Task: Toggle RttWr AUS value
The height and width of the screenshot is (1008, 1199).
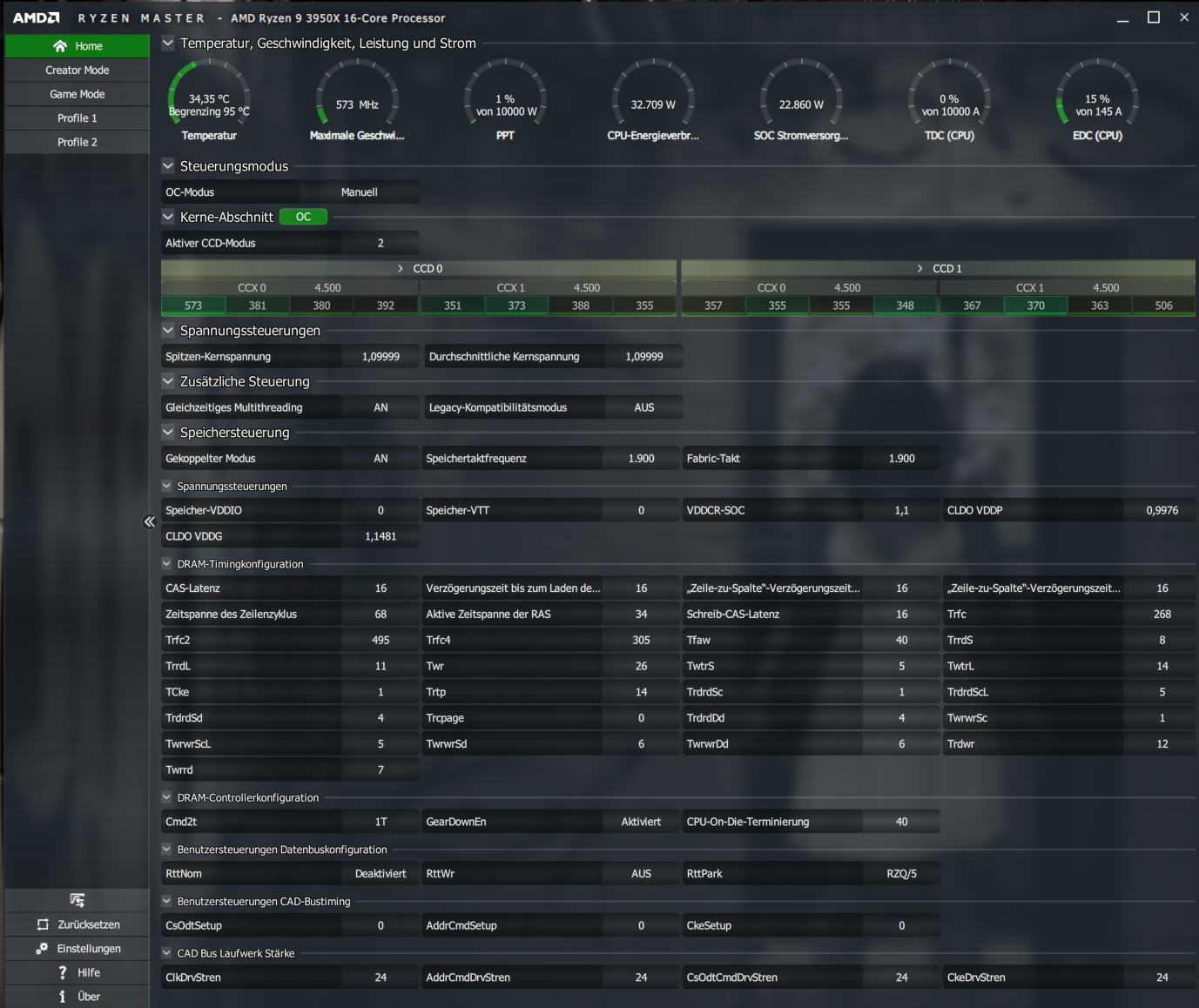Action: point(641,874)
